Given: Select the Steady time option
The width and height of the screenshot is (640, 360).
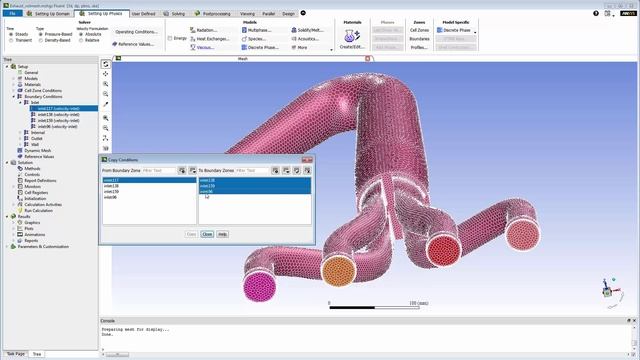Looking at the screenshot, I should pos(19,34).
